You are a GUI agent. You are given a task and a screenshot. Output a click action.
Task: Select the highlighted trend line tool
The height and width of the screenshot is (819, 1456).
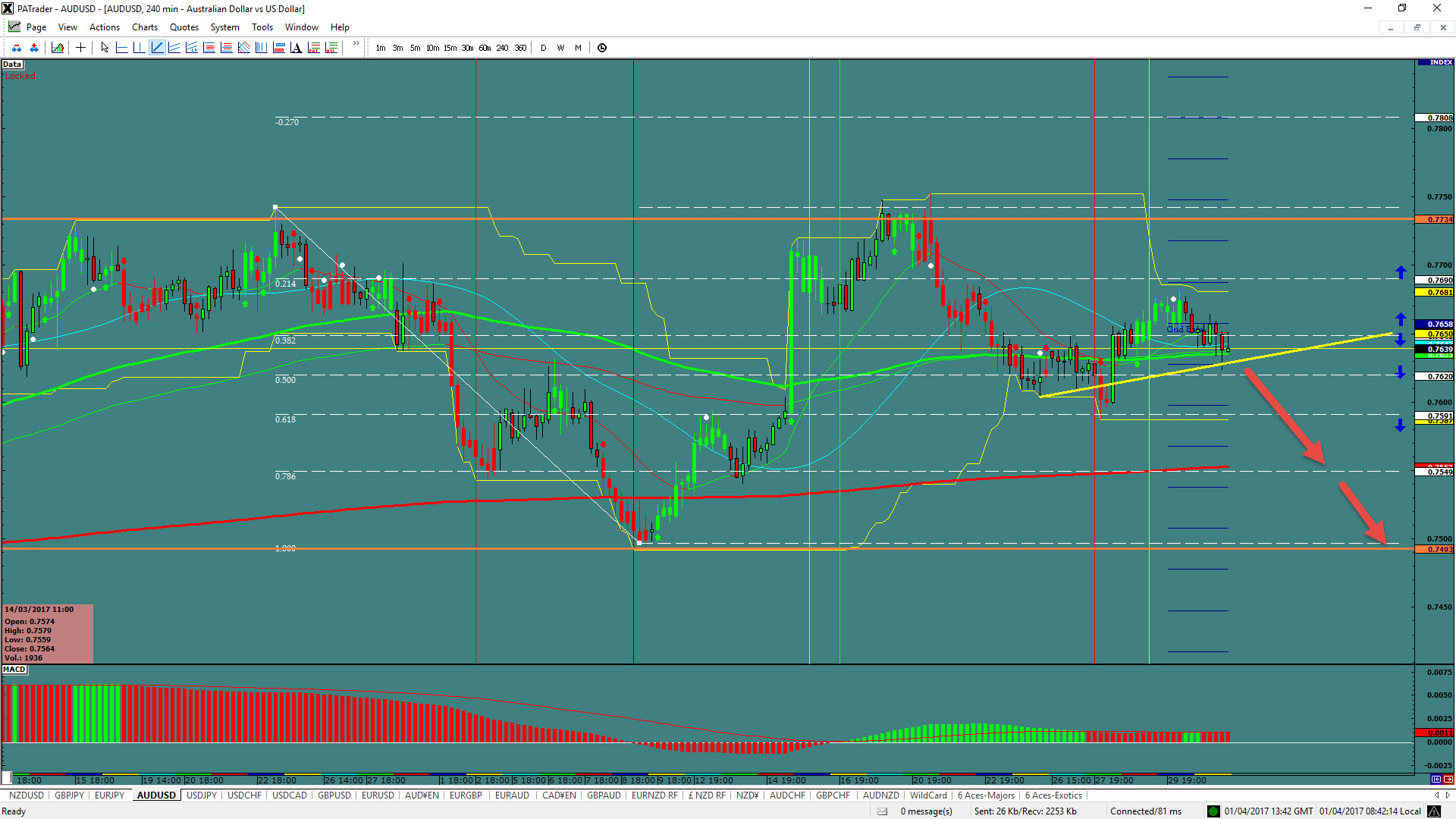(157, 48)
